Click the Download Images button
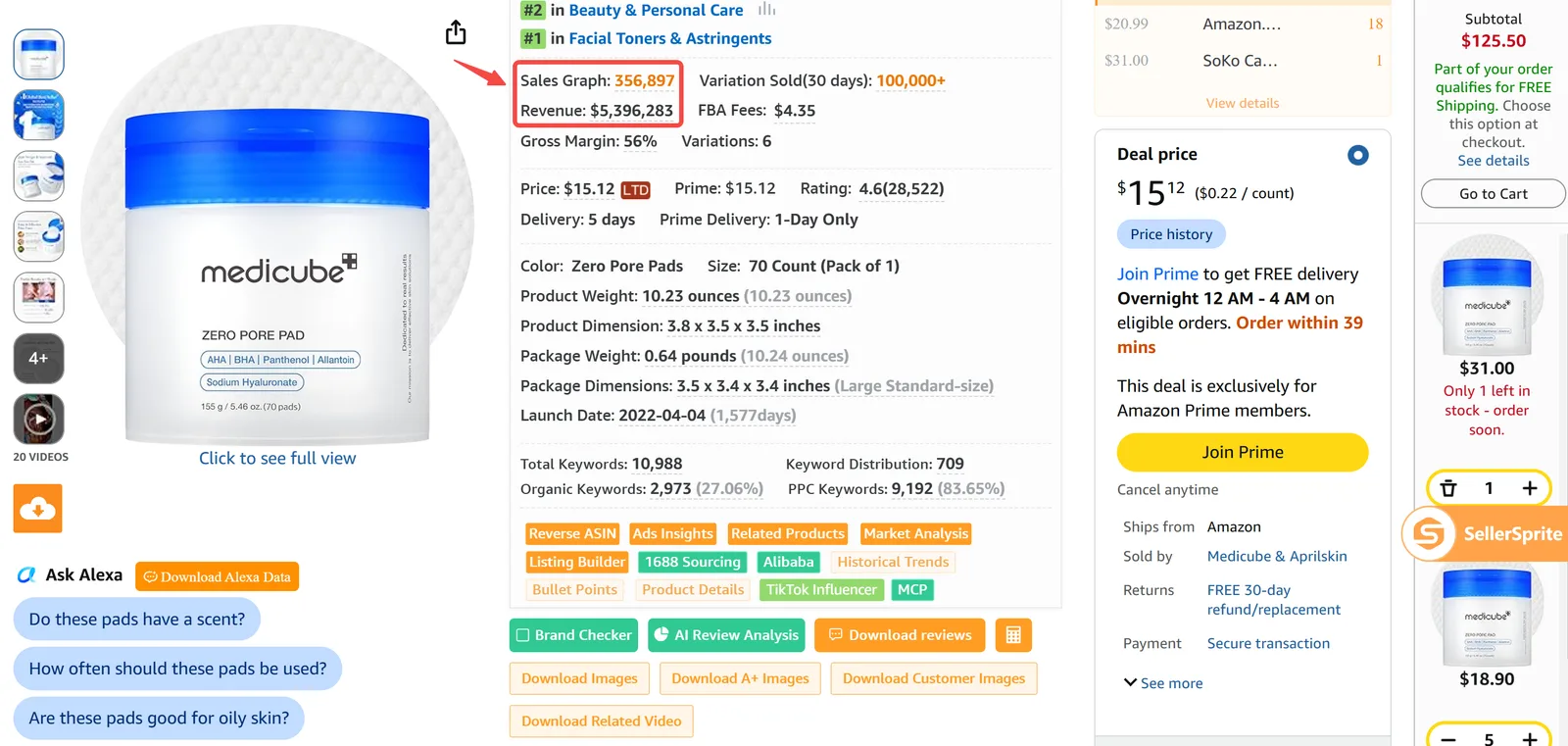1568x746 pixels. tap(579, 678)
